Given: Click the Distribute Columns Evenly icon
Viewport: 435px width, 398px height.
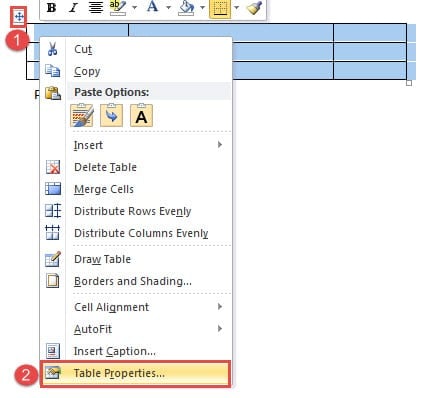Looking at the screenshot, I should pos(53,232).
